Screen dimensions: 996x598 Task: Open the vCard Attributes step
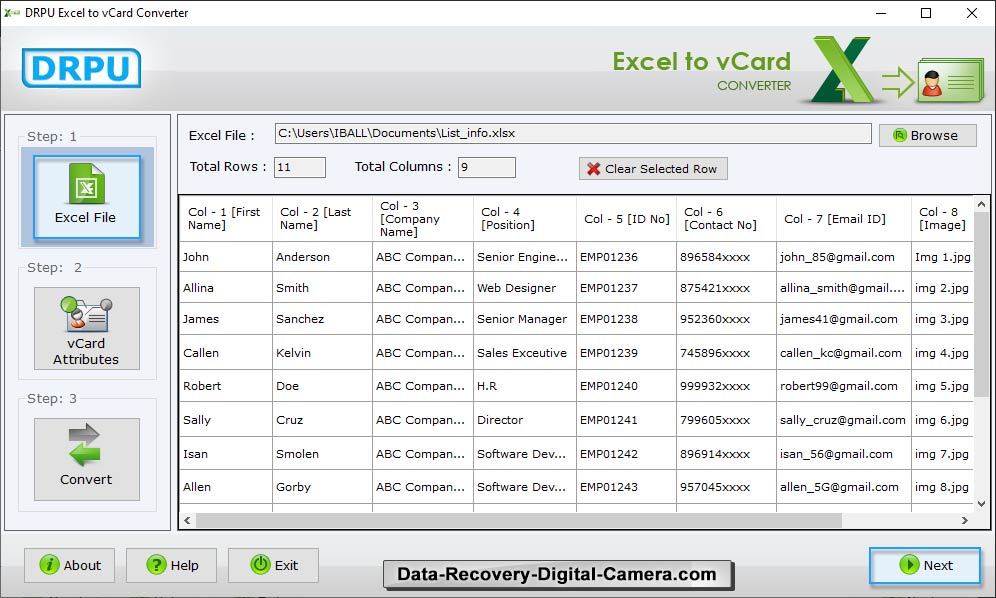click(x=86, y=329)
